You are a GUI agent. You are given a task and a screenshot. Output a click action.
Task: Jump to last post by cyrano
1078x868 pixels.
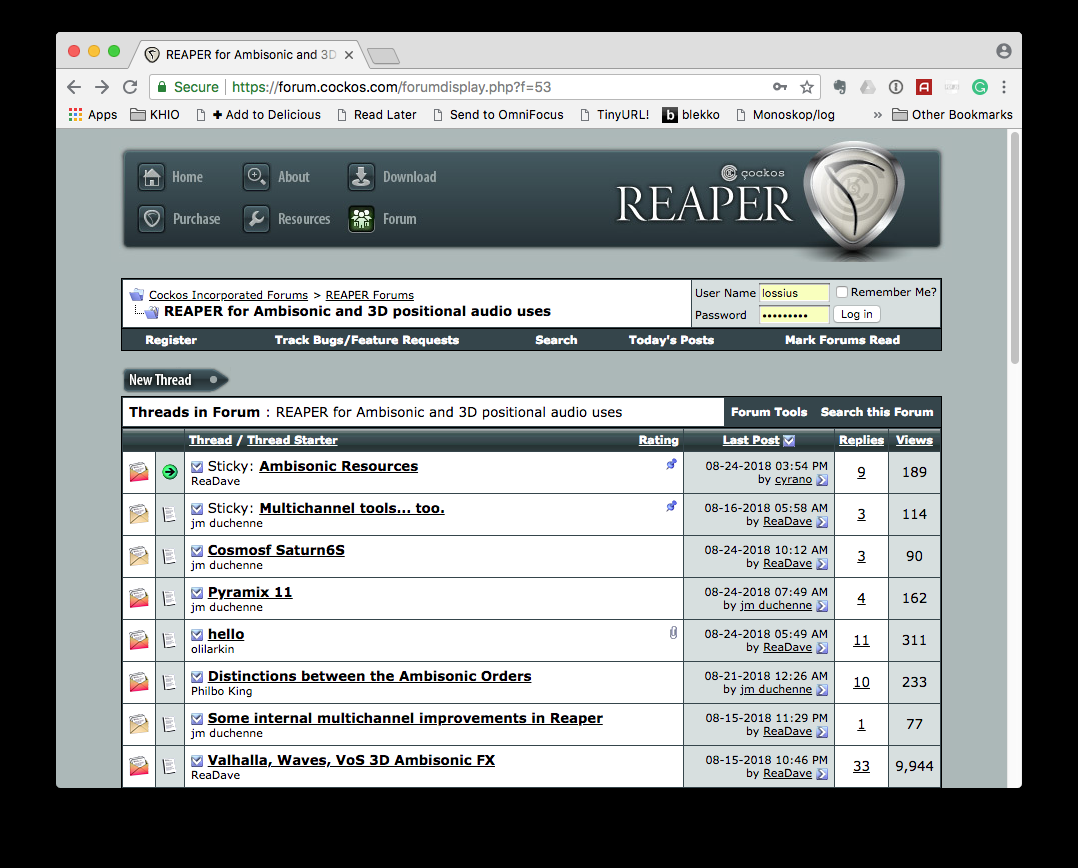[822, 481]
